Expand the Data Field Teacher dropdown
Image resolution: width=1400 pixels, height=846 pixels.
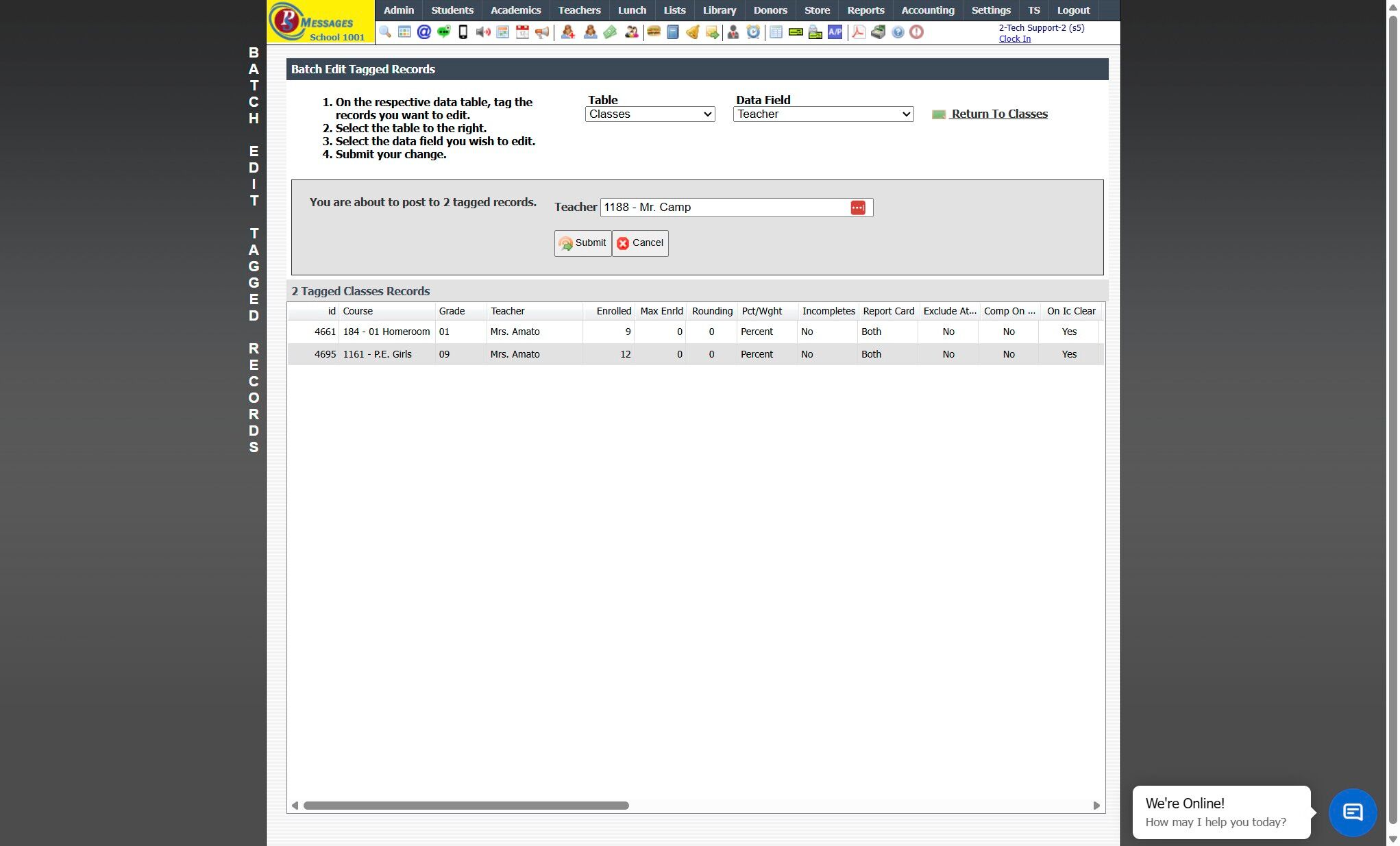pyautogui.click(x=823, y=114)
